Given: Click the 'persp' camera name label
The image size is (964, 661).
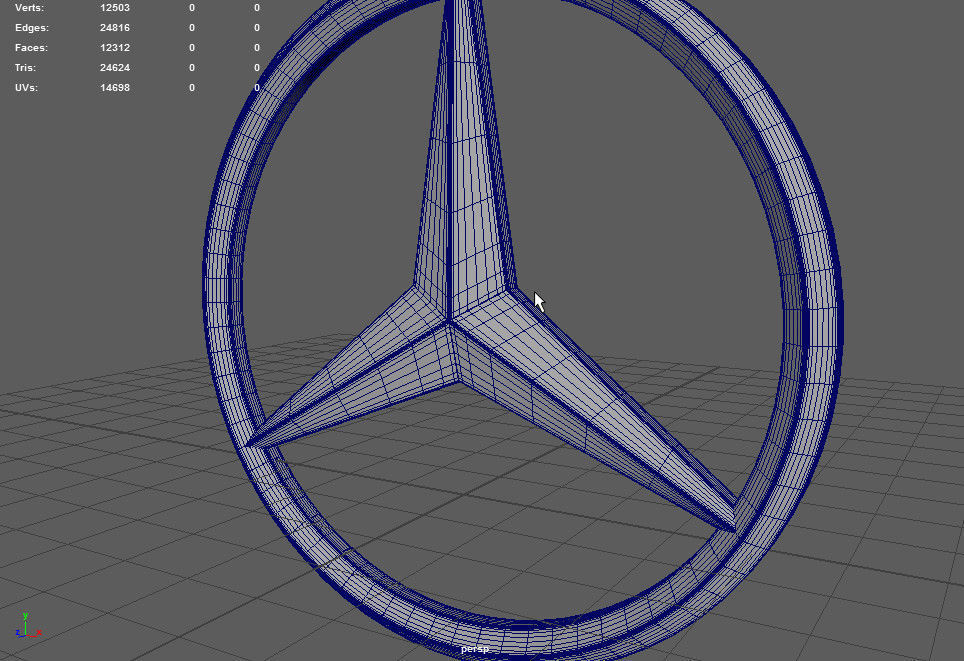Looking at the screenshot, I should (x=475, y=649).
